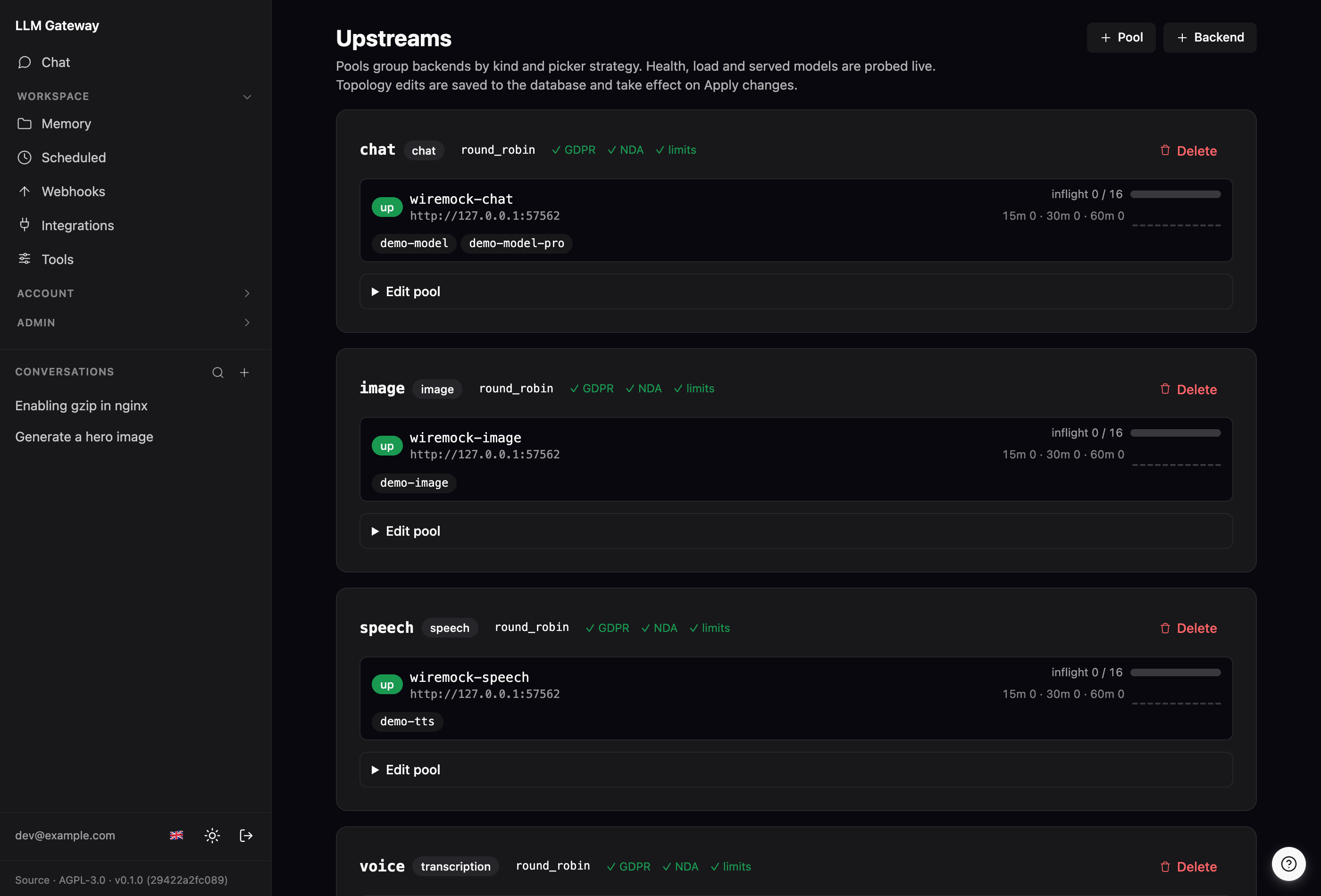Screen dimensions: 1321x896
Task: Click wiremock-image inflight load bar
Action: pyautogui.click(x=1175, y=433)
